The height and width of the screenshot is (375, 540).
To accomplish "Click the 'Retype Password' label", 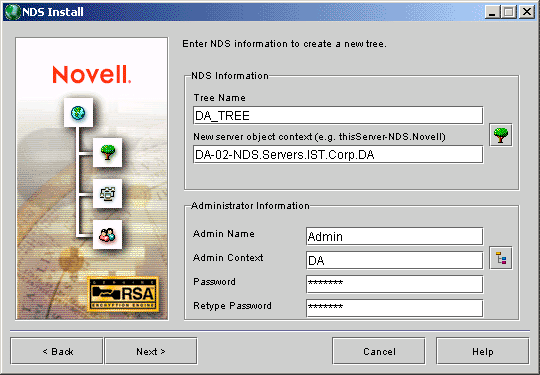I will click(232, 306).
